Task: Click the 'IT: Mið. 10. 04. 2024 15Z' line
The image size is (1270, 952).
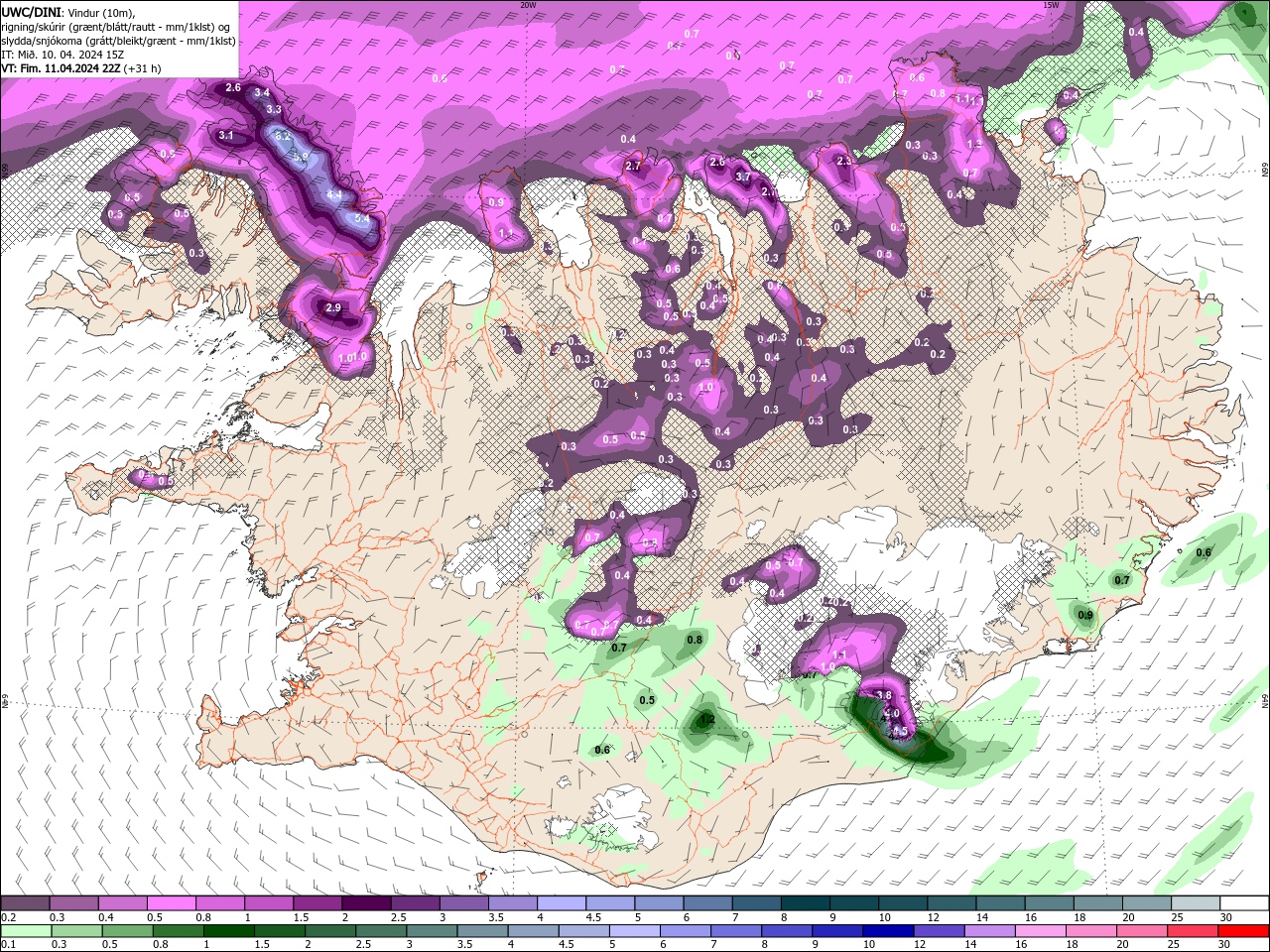Action: pyautogui.click(x=64, y=55)
